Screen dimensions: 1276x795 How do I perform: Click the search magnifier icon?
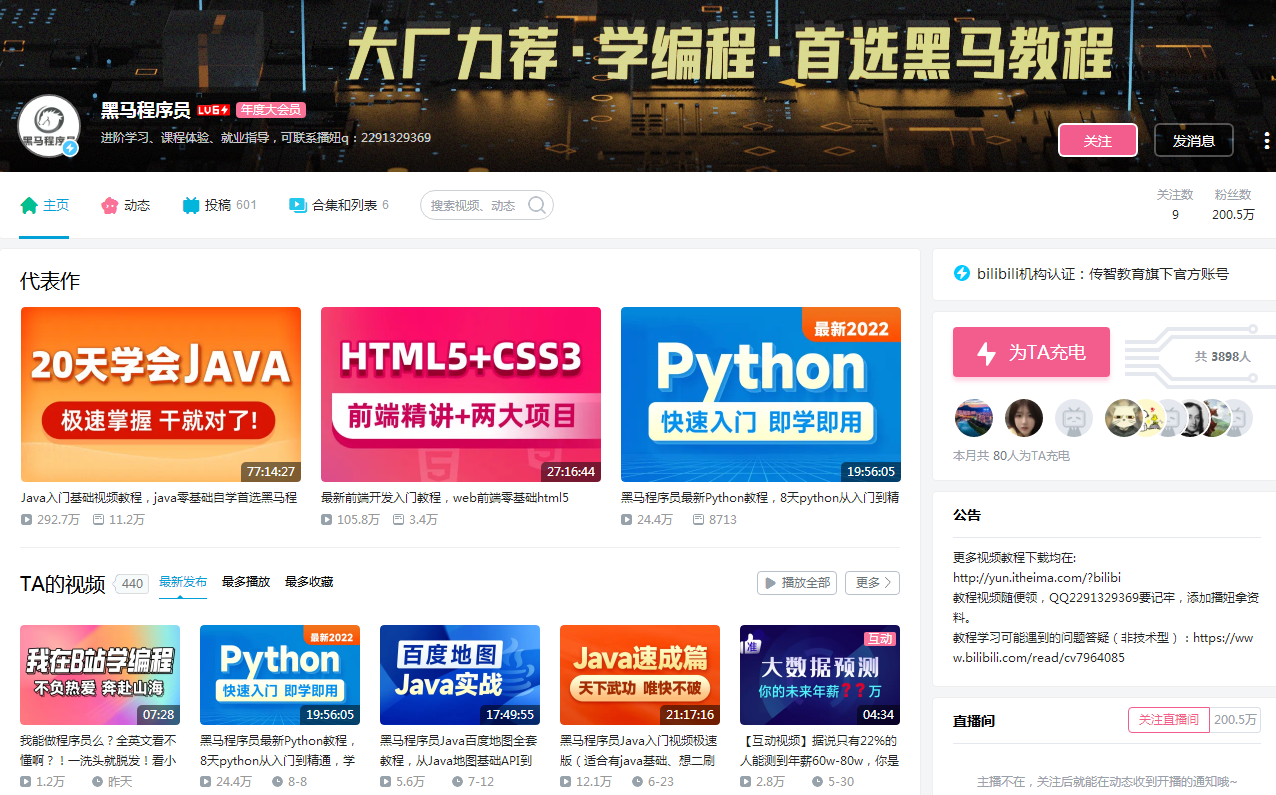coord(537,205)
